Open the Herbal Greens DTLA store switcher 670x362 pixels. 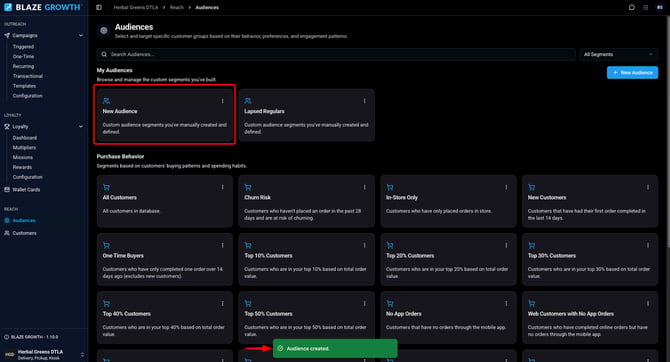click(44, 354)
